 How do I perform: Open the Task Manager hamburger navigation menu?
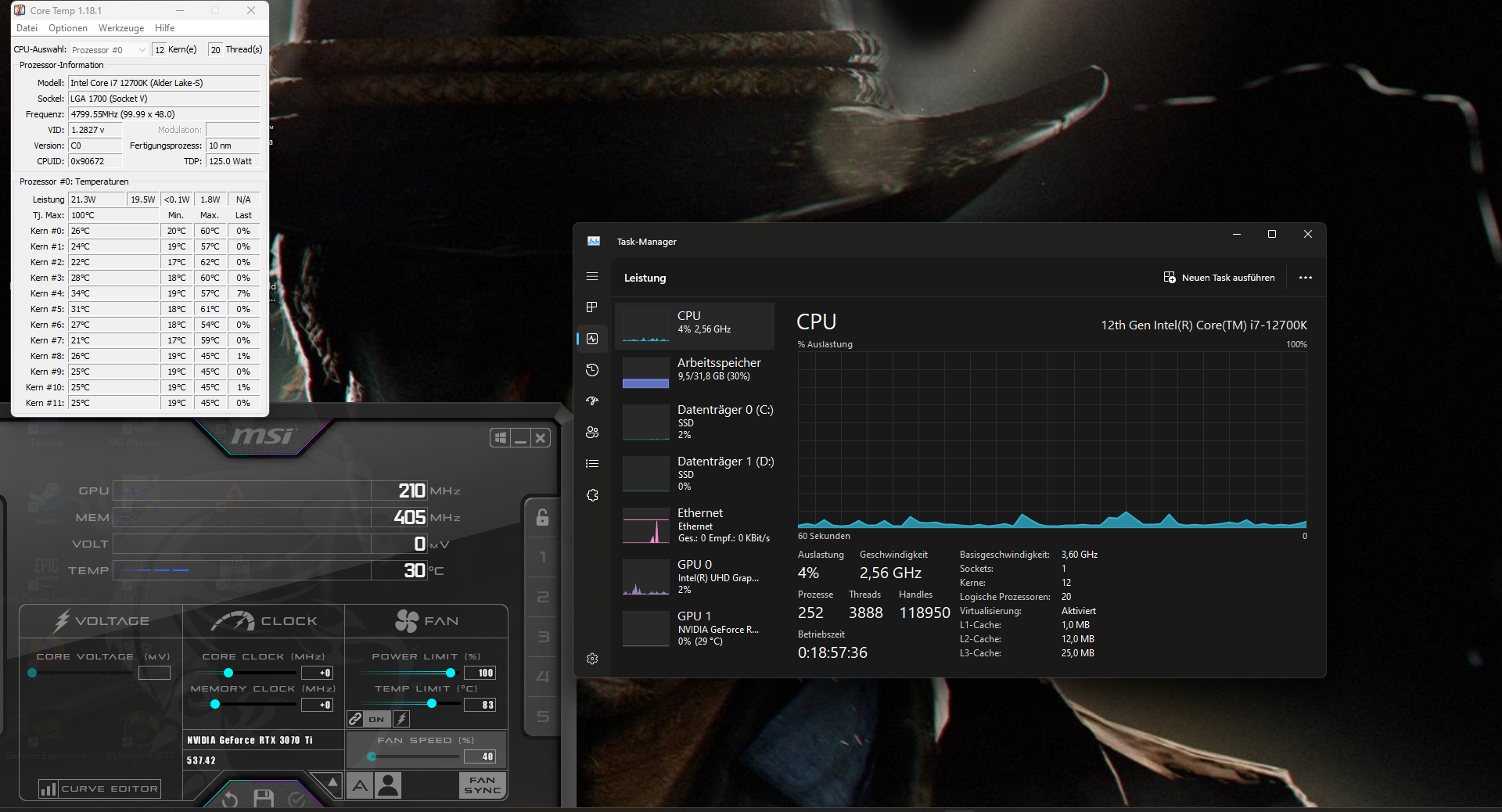pyautogui.click(x=592, y=276)
